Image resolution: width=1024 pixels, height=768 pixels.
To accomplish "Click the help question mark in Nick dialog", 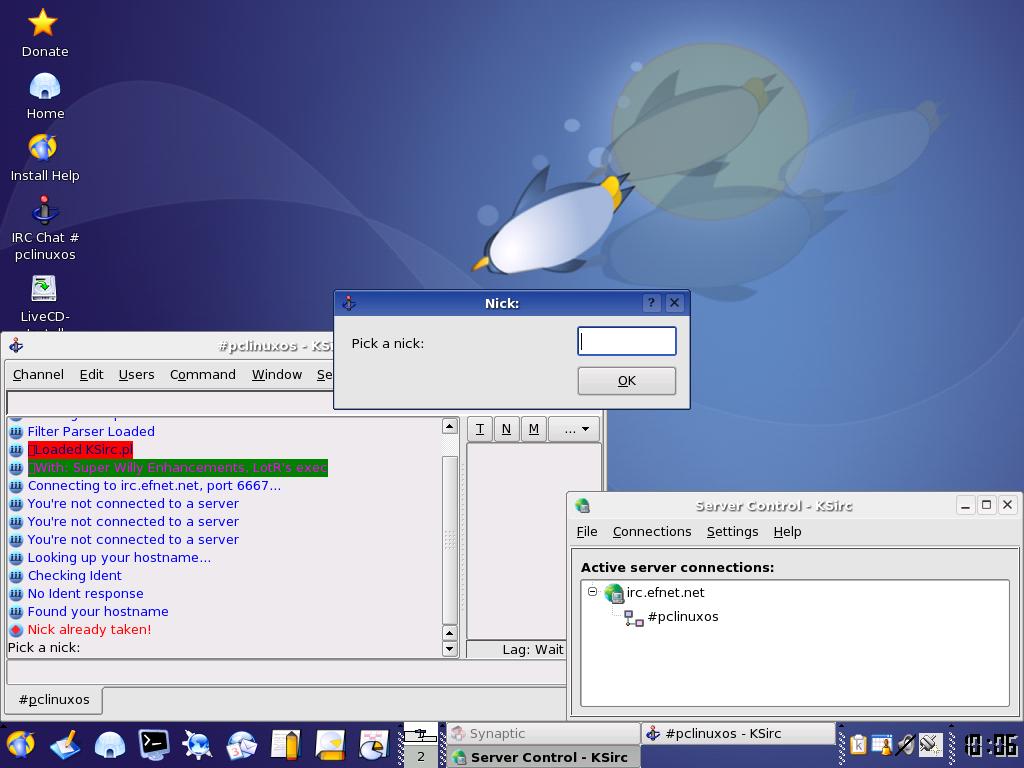I will point(651,303).
